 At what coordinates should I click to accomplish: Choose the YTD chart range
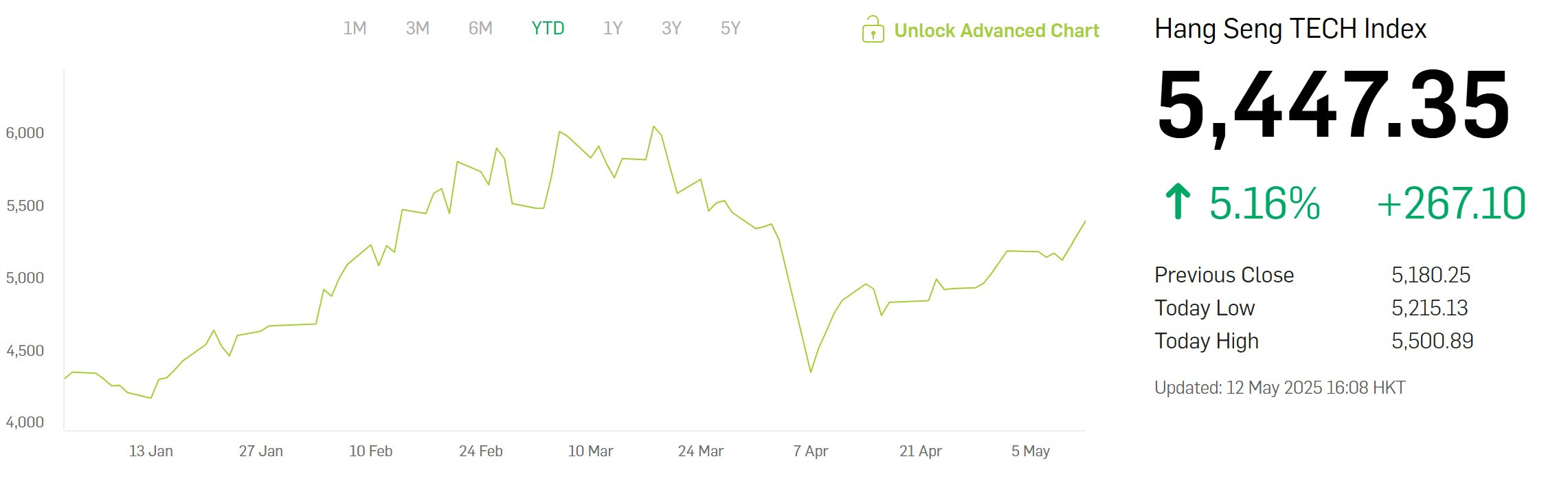(x=548, y=28)
